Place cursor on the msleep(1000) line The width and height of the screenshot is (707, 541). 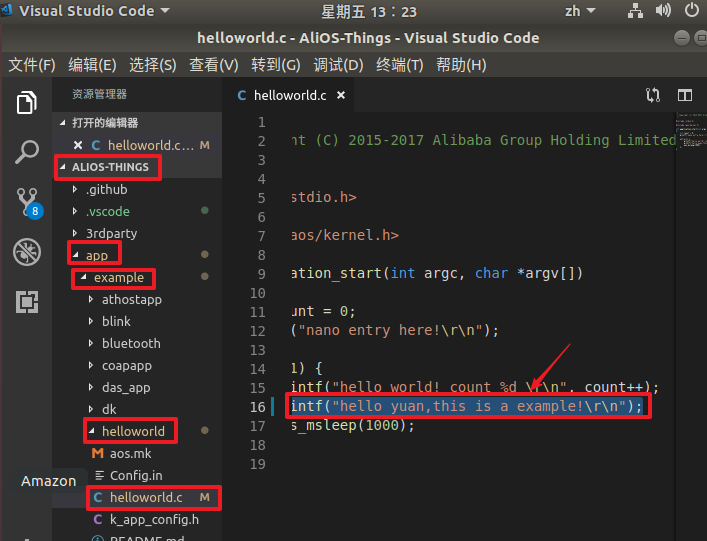coord(353,426)
